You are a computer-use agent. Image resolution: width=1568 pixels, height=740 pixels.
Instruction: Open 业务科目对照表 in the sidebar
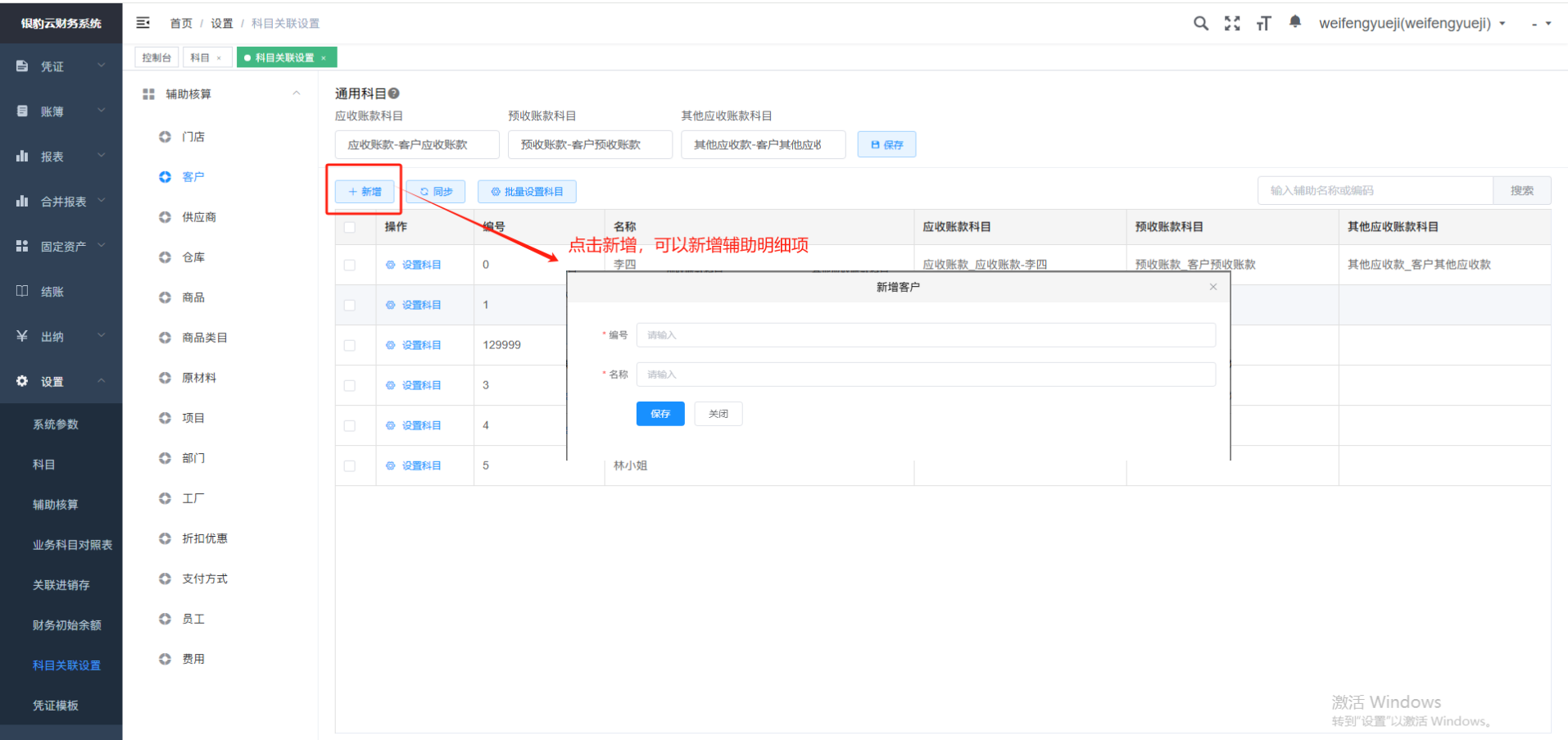tap(72, 545)
